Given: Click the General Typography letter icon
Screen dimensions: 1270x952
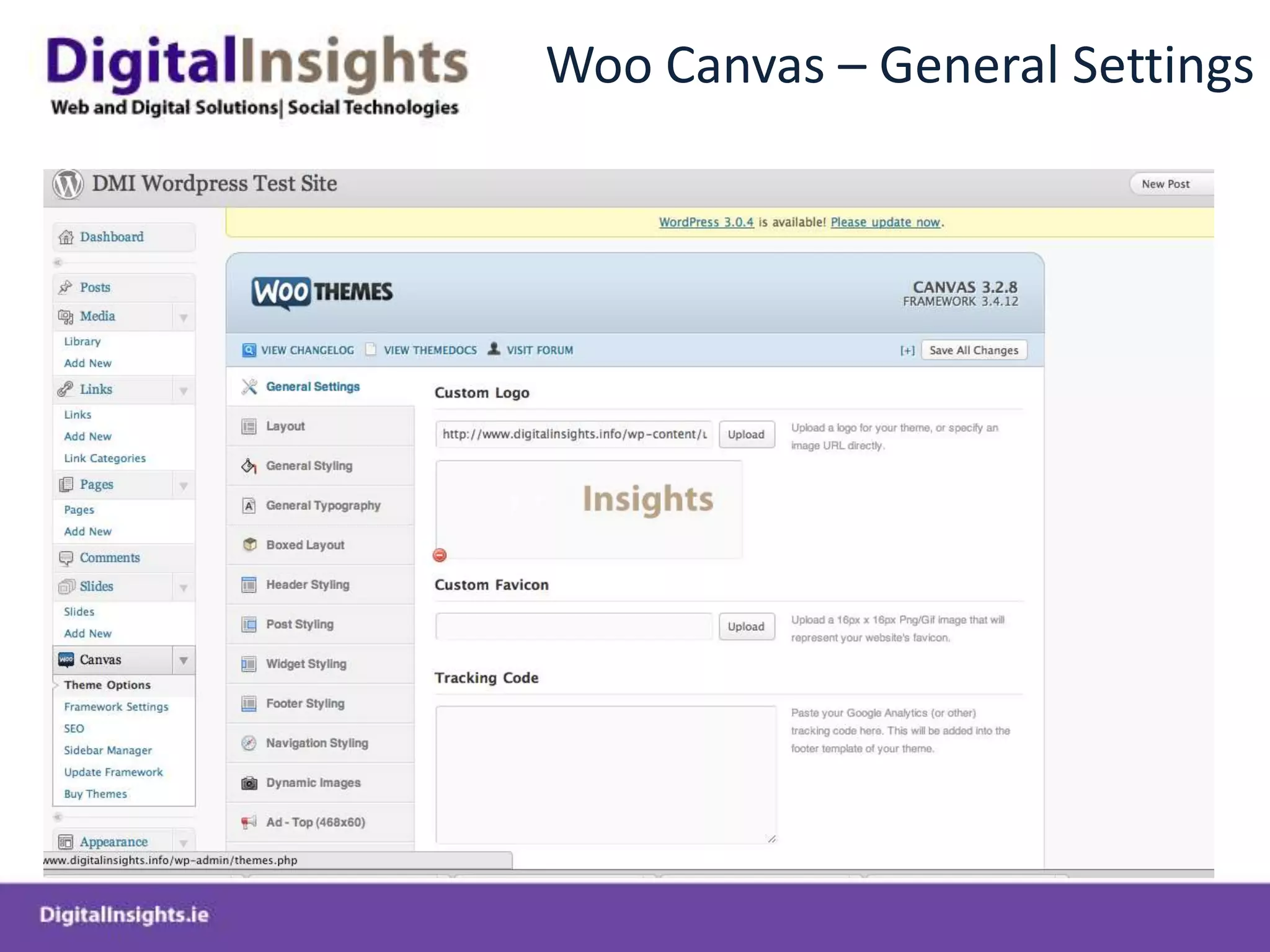Looking at the screenshot, I should [249, 506].
